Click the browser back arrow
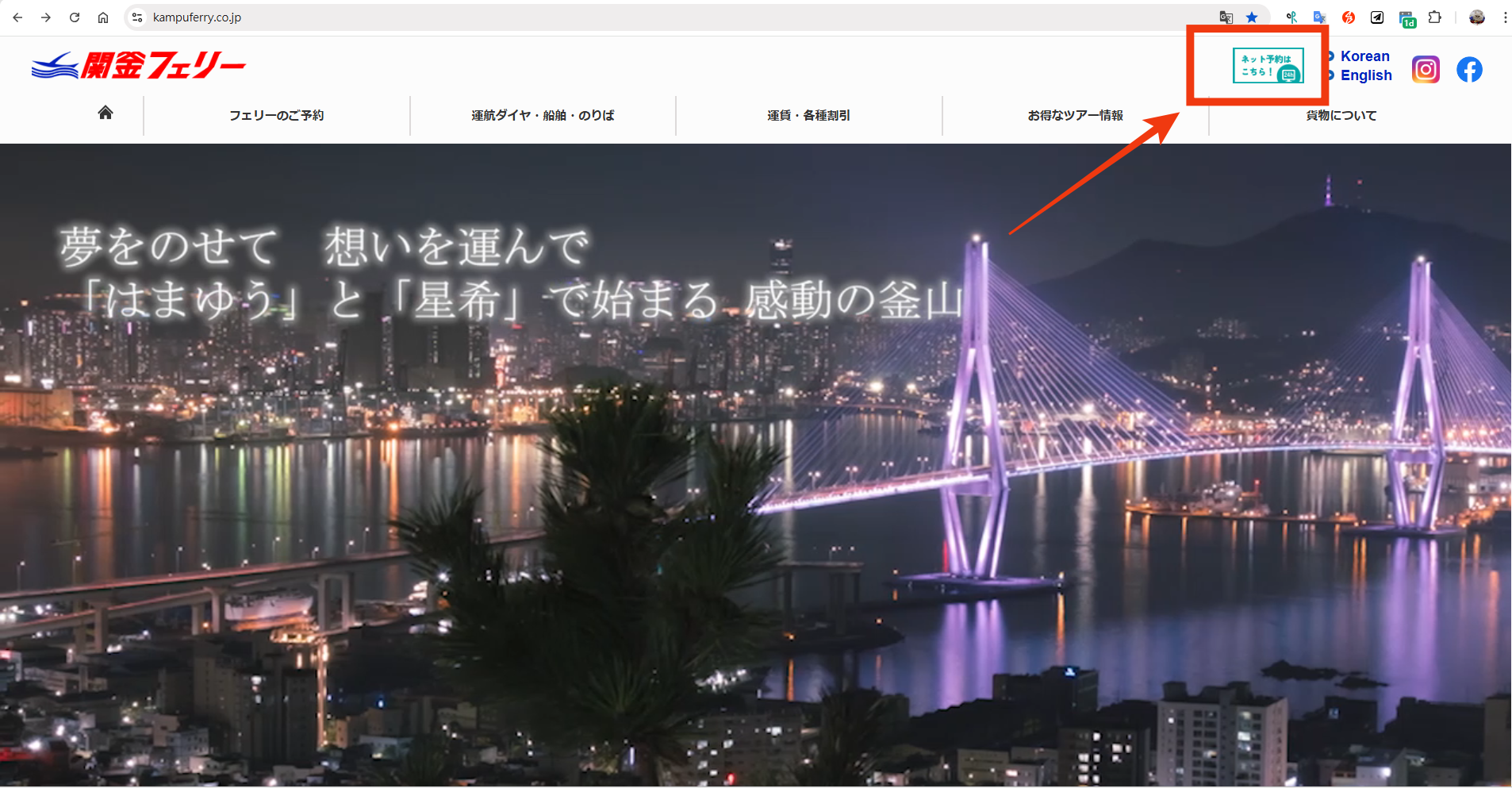The width and height of the screenshot is (1512, 788). click(x=17, y=17)
